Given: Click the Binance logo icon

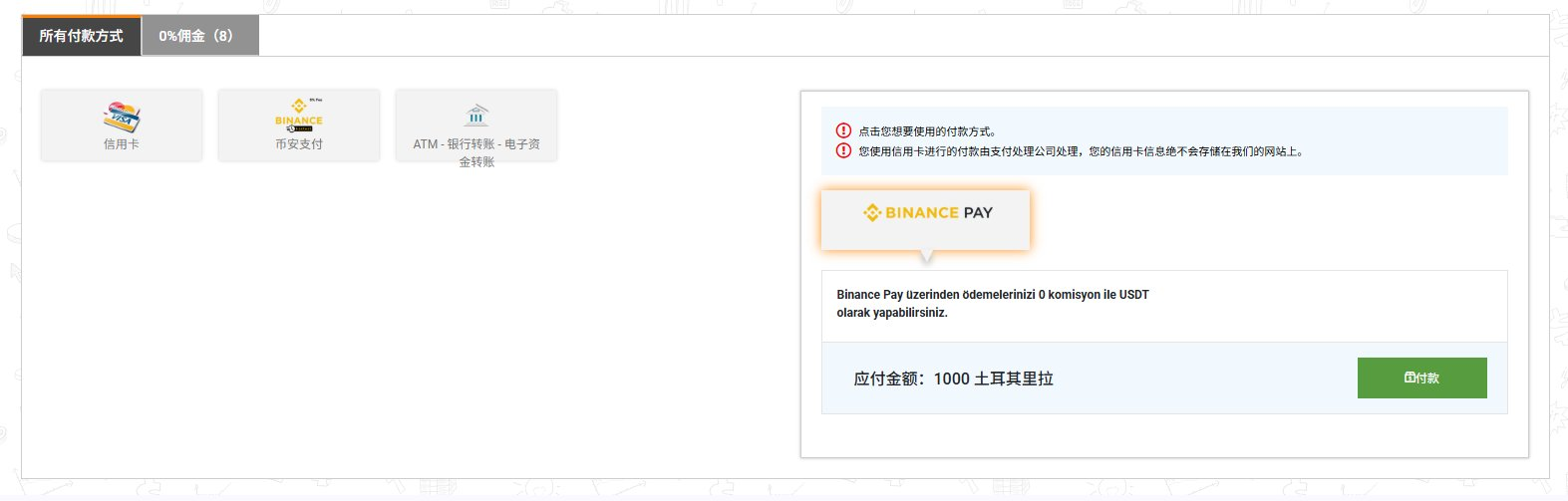Looking at the screenshot, I should pyautogui.click(x=299, y=115).
